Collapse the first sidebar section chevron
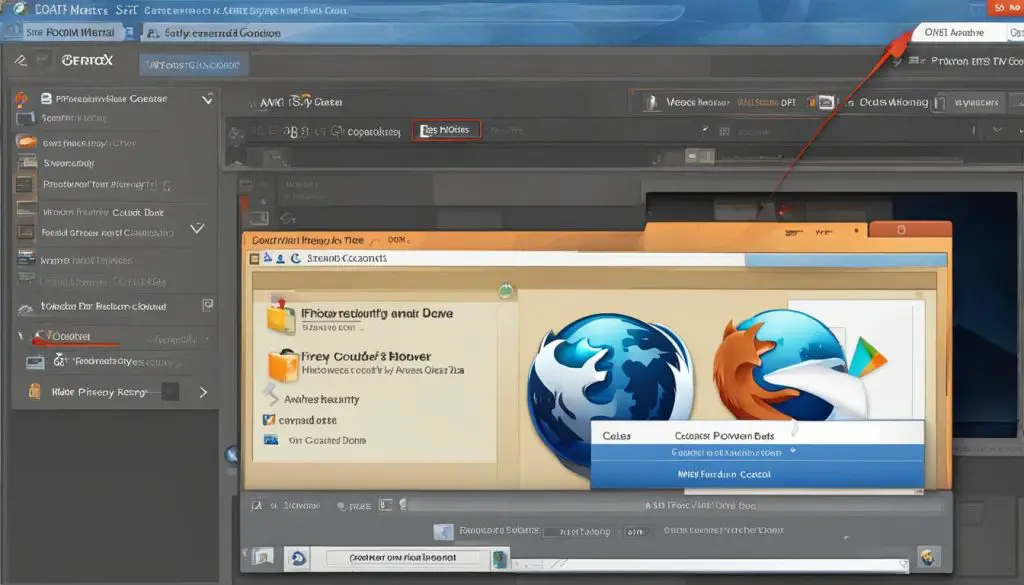The height and width of the screenshot is (585, 1024). coord(207,99)
